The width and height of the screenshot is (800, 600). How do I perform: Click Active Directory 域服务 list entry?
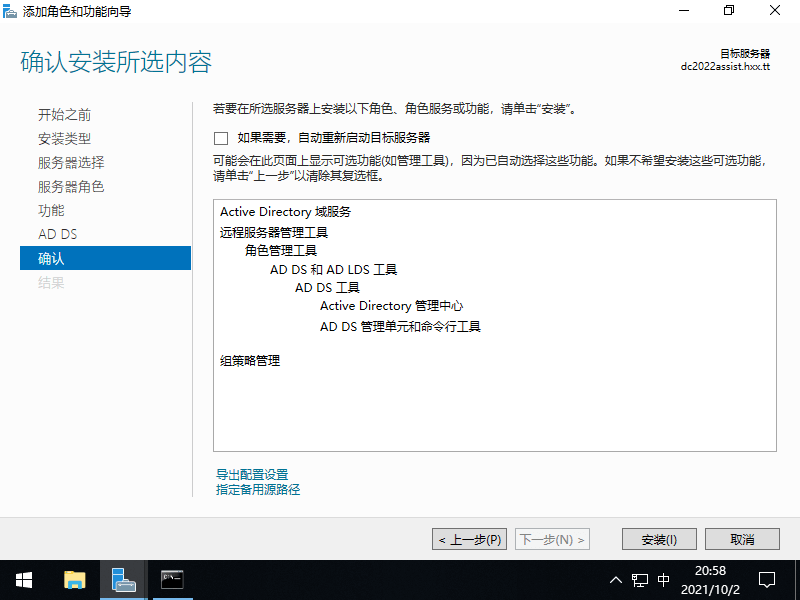[285, 212]
